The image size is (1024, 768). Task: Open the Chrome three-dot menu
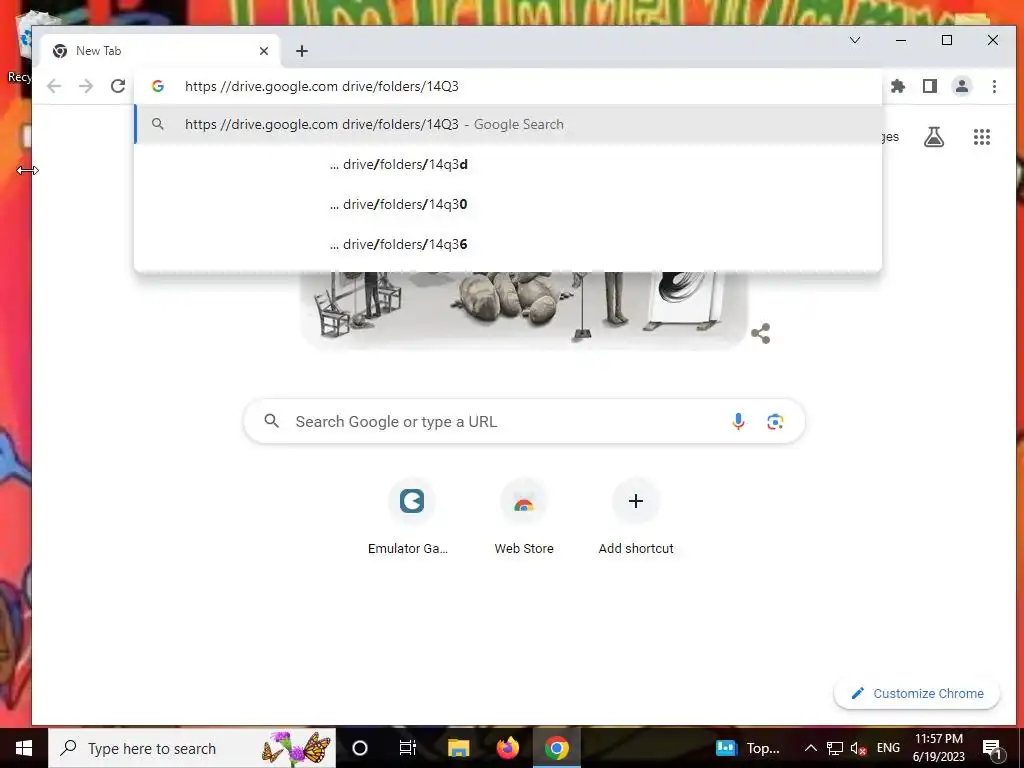coord(994,86)
